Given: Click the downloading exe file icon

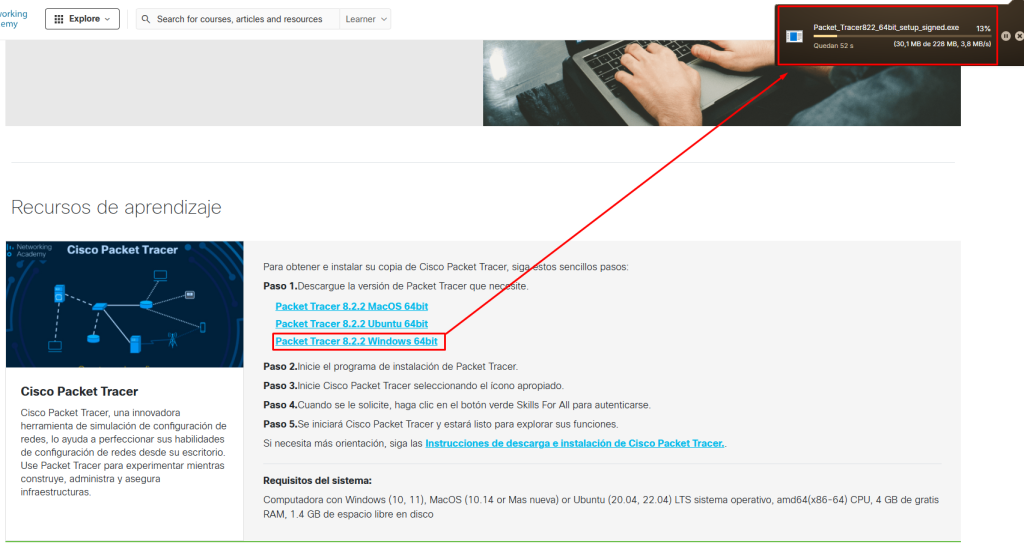Looking at the screenshot, I should [795, 37].
